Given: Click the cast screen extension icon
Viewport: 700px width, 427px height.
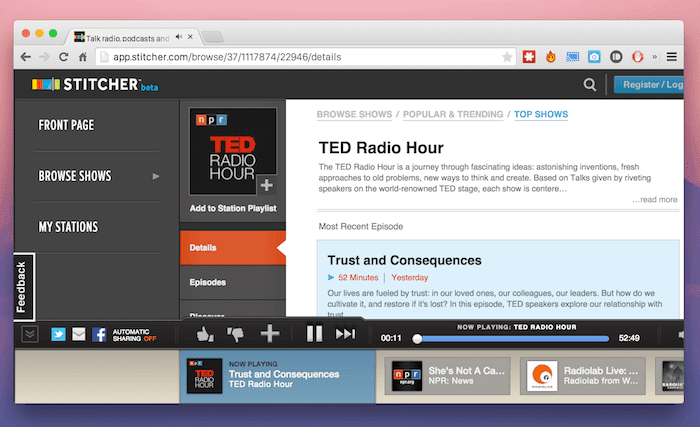Looking at the screenshot, I should coord(572,57).
